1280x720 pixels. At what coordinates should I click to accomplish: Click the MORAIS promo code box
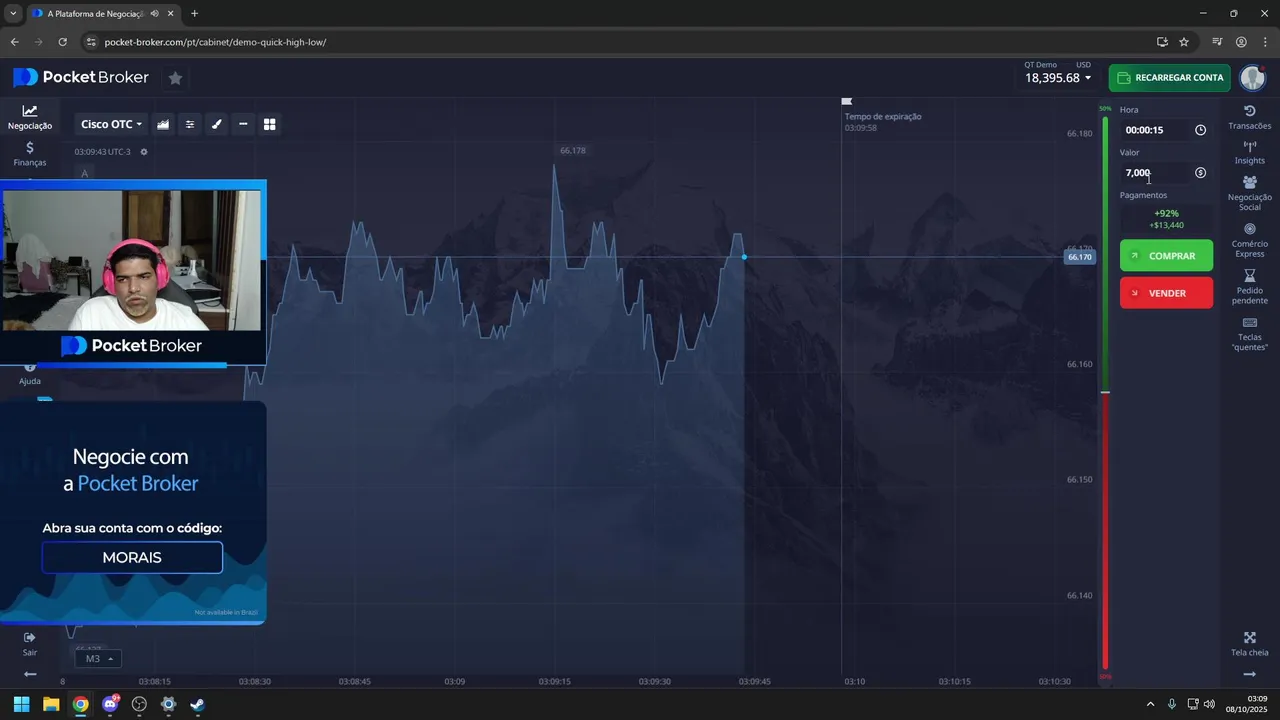click(x=132, y=557)
